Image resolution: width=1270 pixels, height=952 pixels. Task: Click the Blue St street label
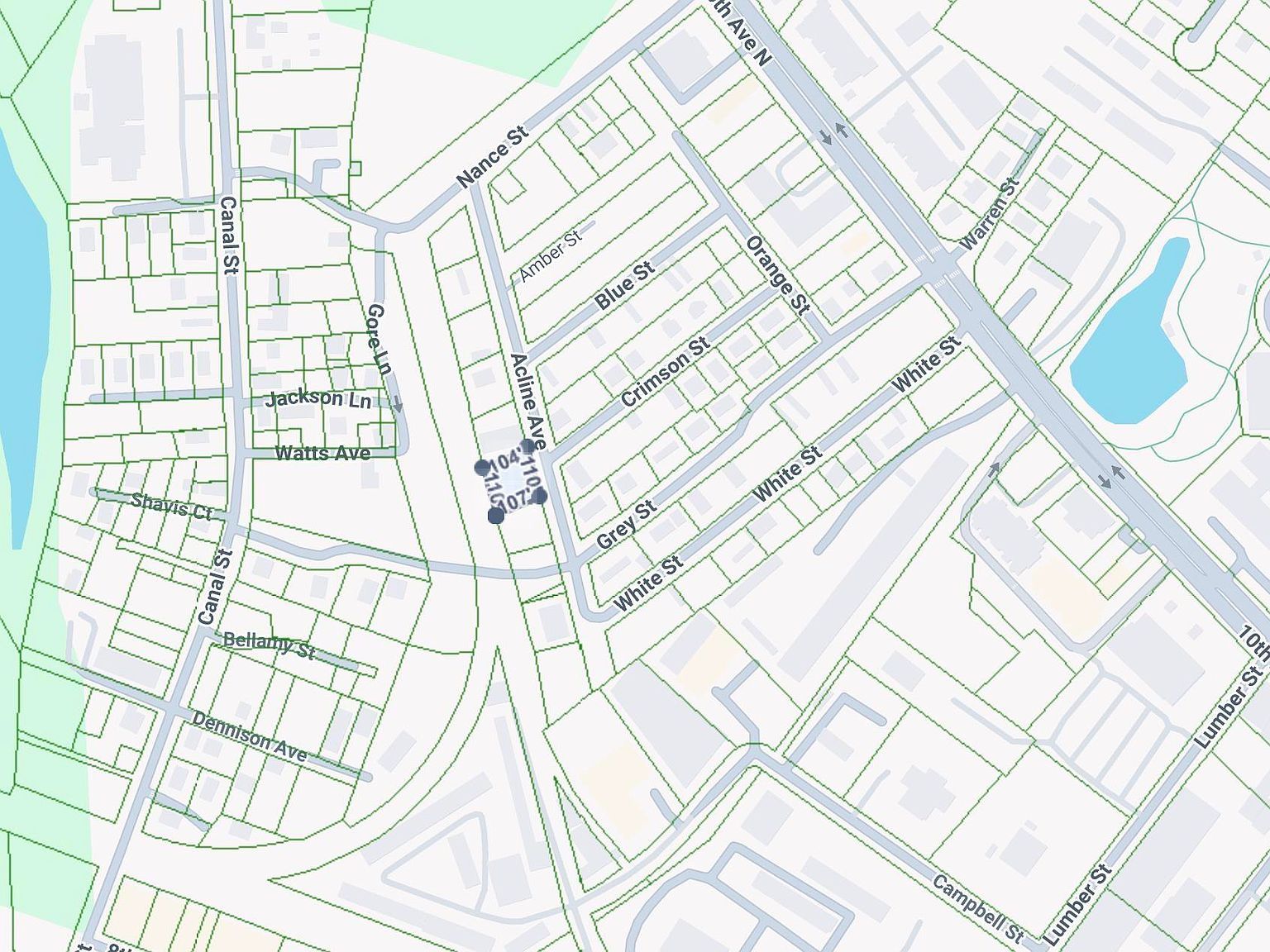click(625, 285)
